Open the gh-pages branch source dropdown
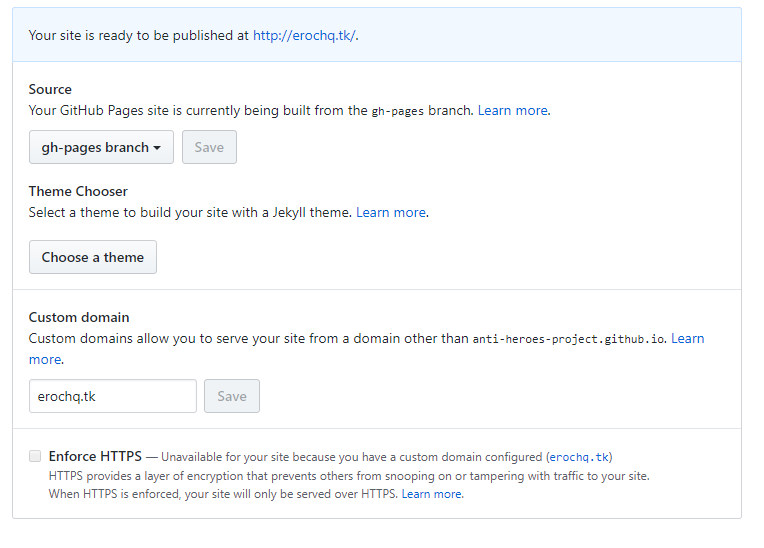 tap(101, 147)
